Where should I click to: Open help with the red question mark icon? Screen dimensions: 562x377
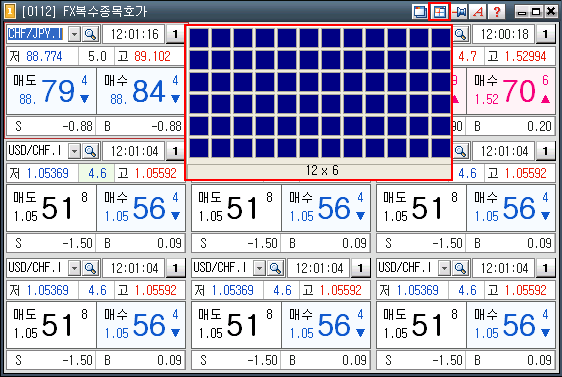click(497, 11)
